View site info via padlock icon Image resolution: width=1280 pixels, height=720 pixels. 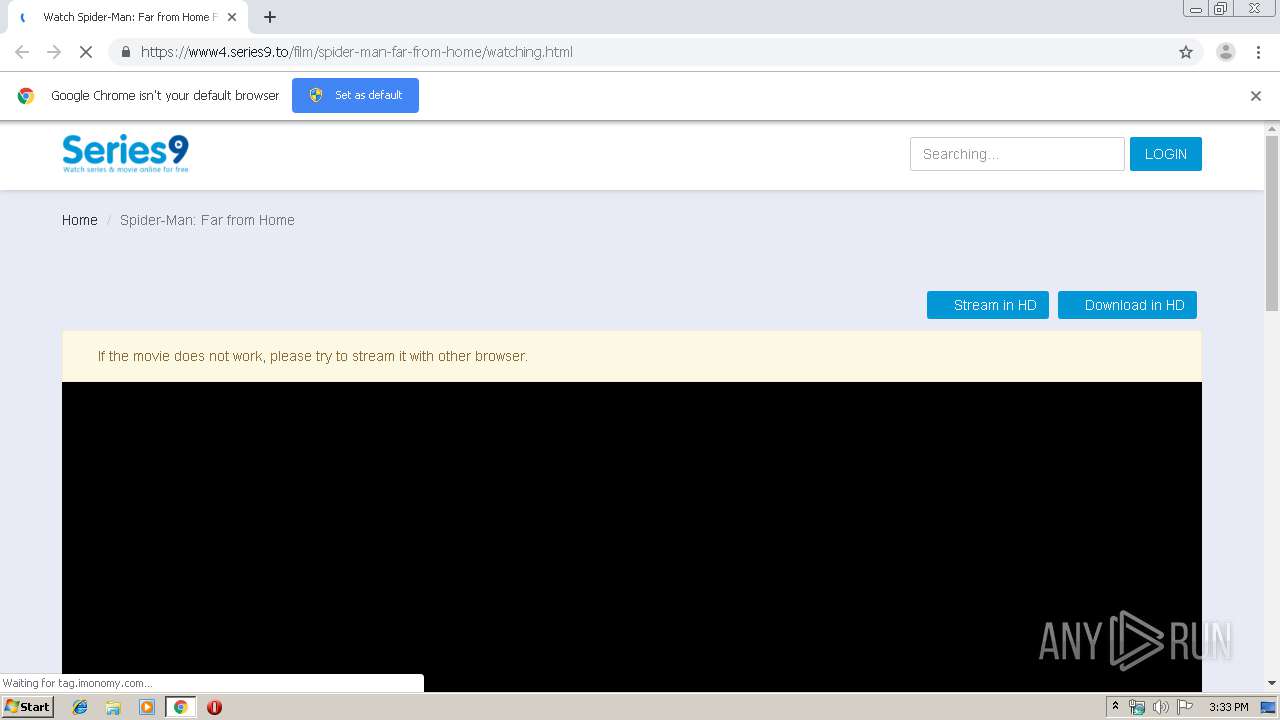[x=125, y=52]
